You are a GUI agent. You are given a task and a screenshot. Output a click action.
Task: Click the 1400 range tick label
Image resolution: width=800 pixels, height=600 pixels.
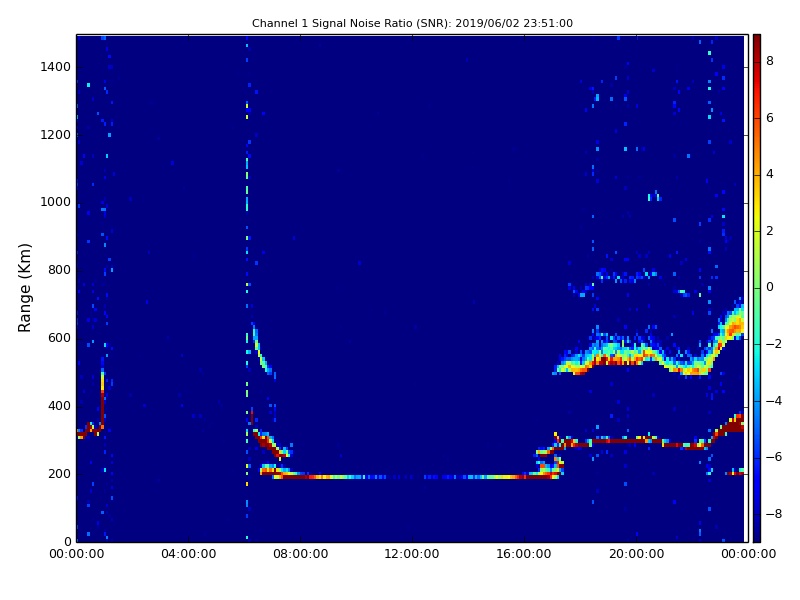pyautogui.click(x=54, y=67)
